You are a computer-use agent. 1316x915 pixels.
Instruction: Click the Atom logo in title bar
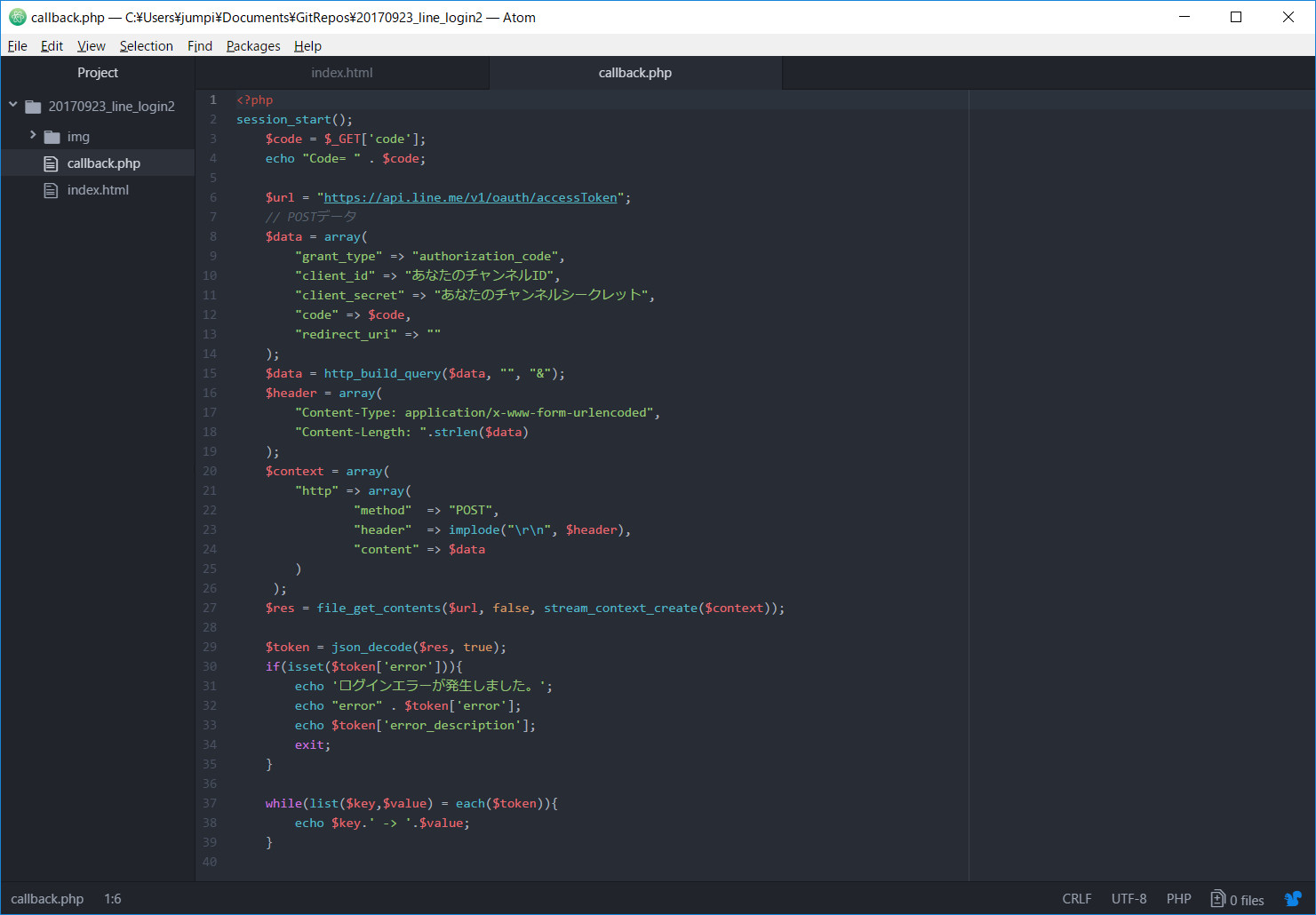point(17,17)
